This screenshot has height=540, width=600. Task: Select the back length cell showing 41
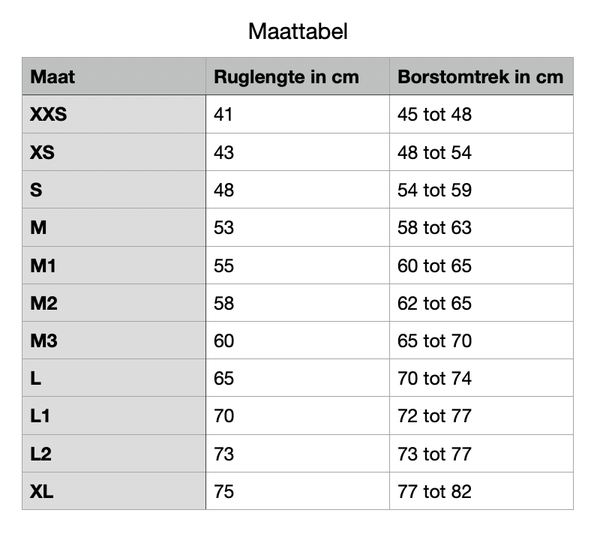pyautogui.click(x=223, y=115)
